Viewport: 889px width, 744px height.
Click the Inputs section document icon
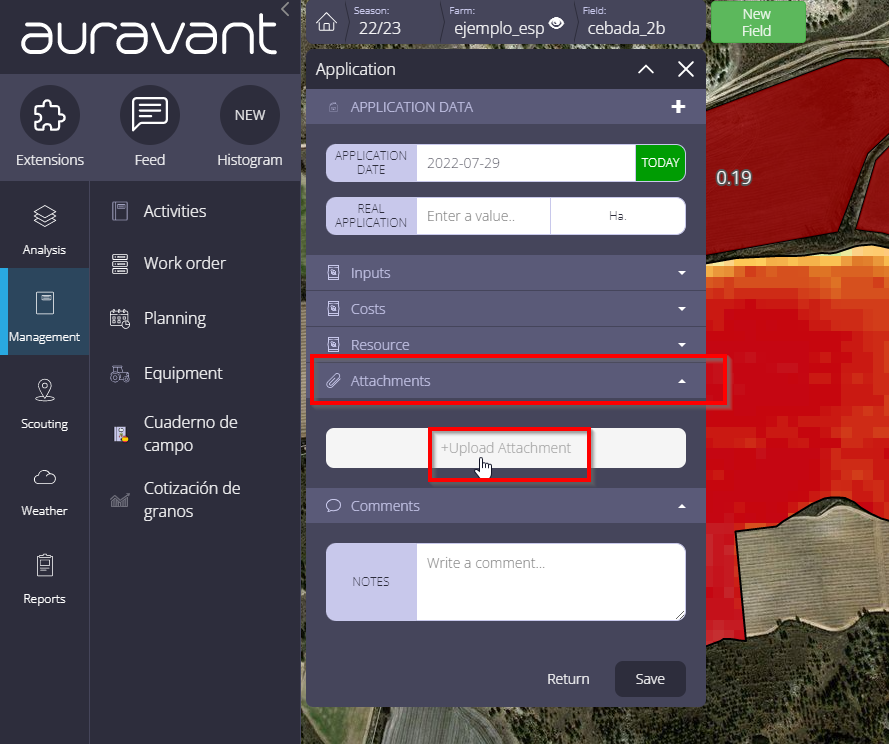coord(333,273)
